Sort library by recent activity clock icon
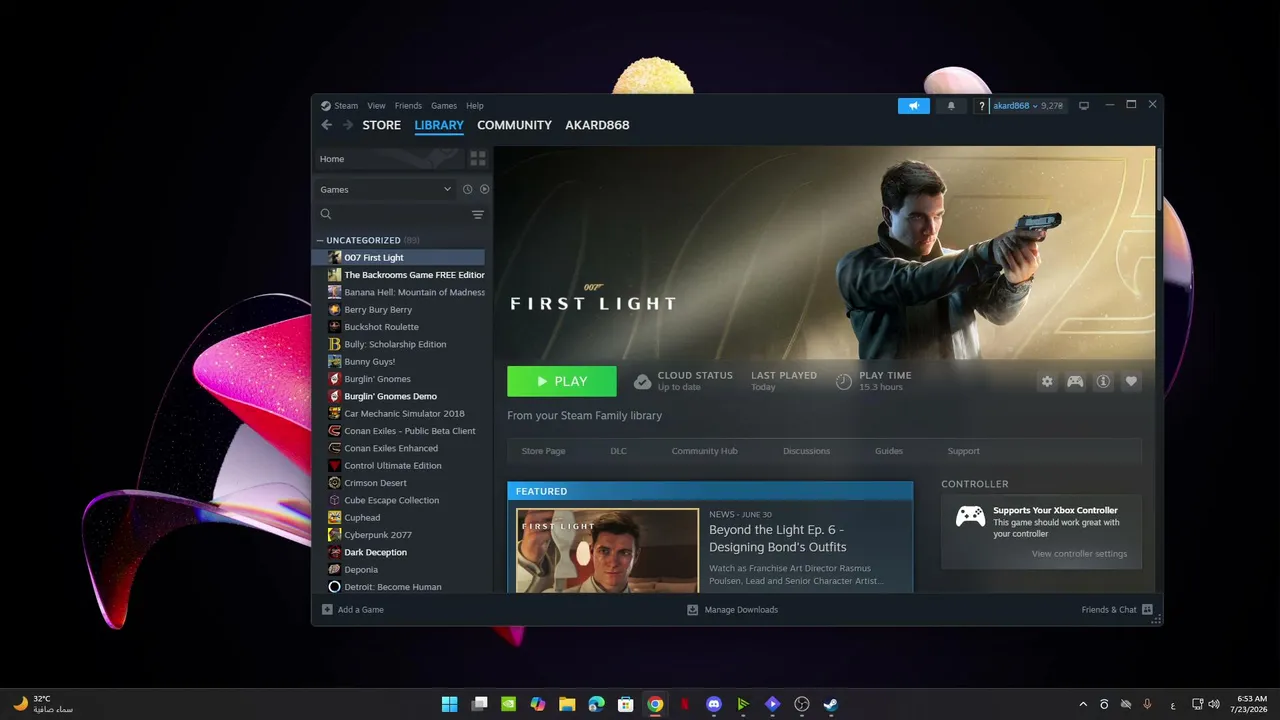 tap(467, 189)
